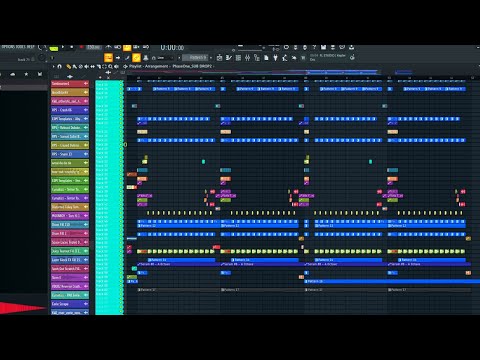Open the Piano roll window icon
Viewport: 480px width, 360px height.
pyautogui.click(x=229, y=58)
